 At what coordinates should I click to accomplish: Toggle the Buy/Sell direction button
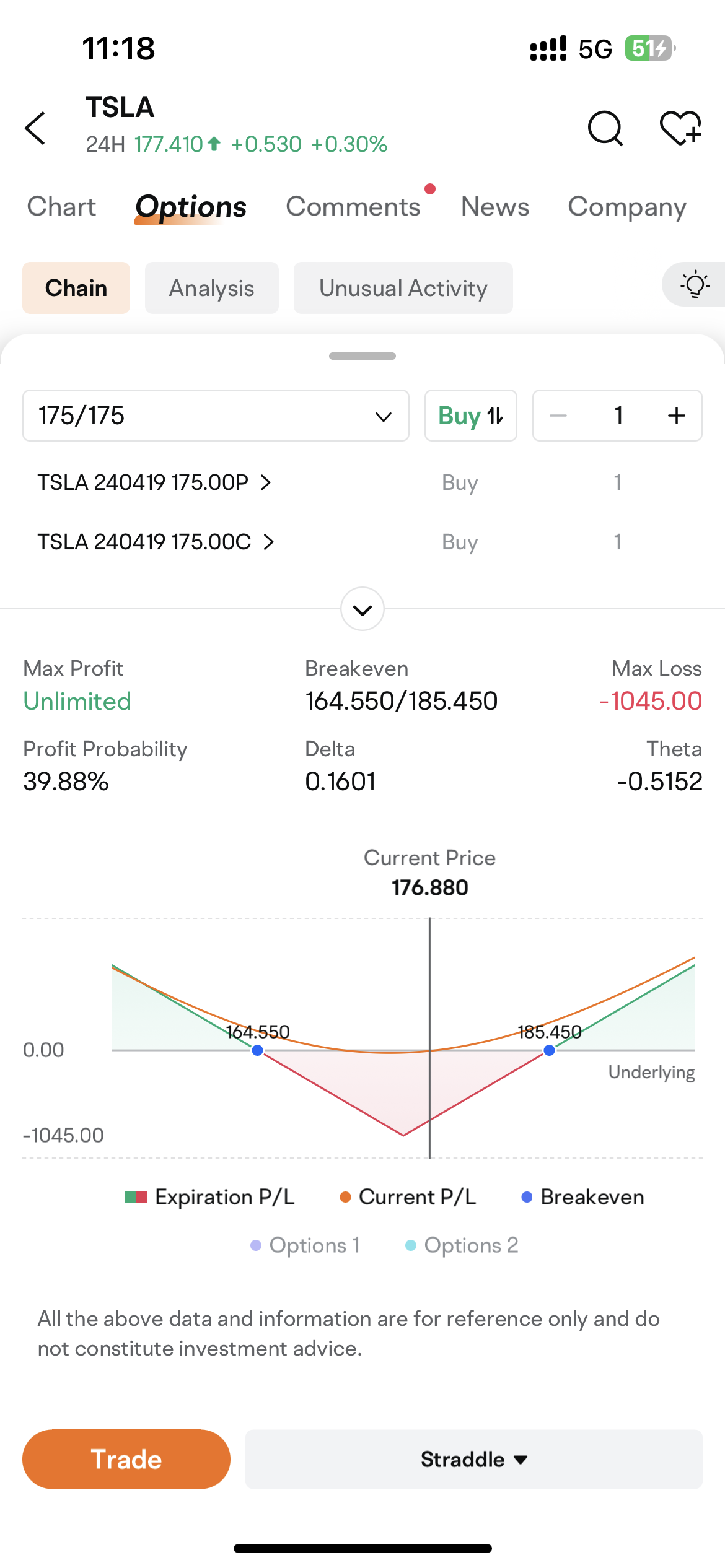(471, 416)
